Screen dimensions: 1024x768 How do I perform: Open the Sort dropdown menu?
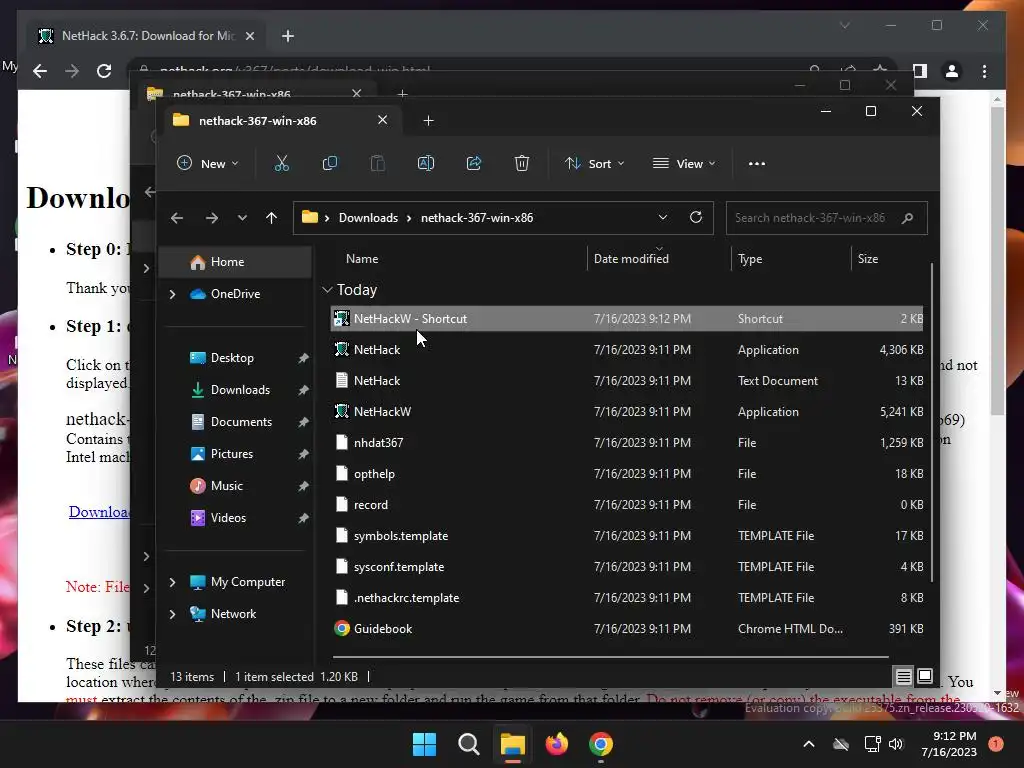pyautogui.click(x=594, y=163)
